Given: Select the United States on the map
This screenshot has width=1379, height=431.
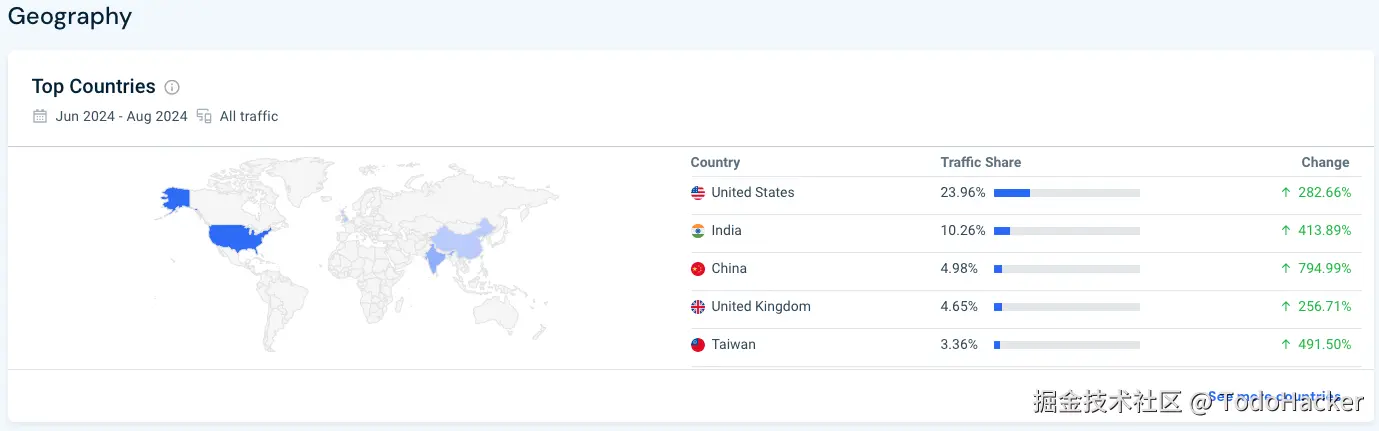Looking at the screenshot, I should click(238, 238).
